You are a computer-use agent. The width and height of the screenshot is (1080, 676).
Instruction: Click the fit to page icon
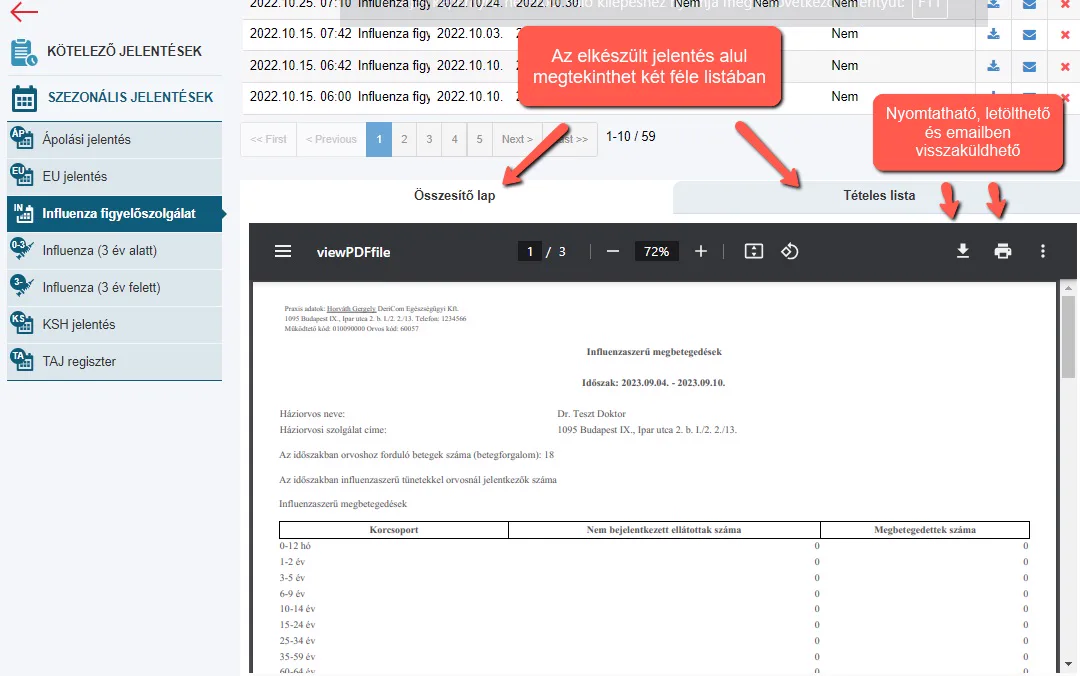click(754, 252)
